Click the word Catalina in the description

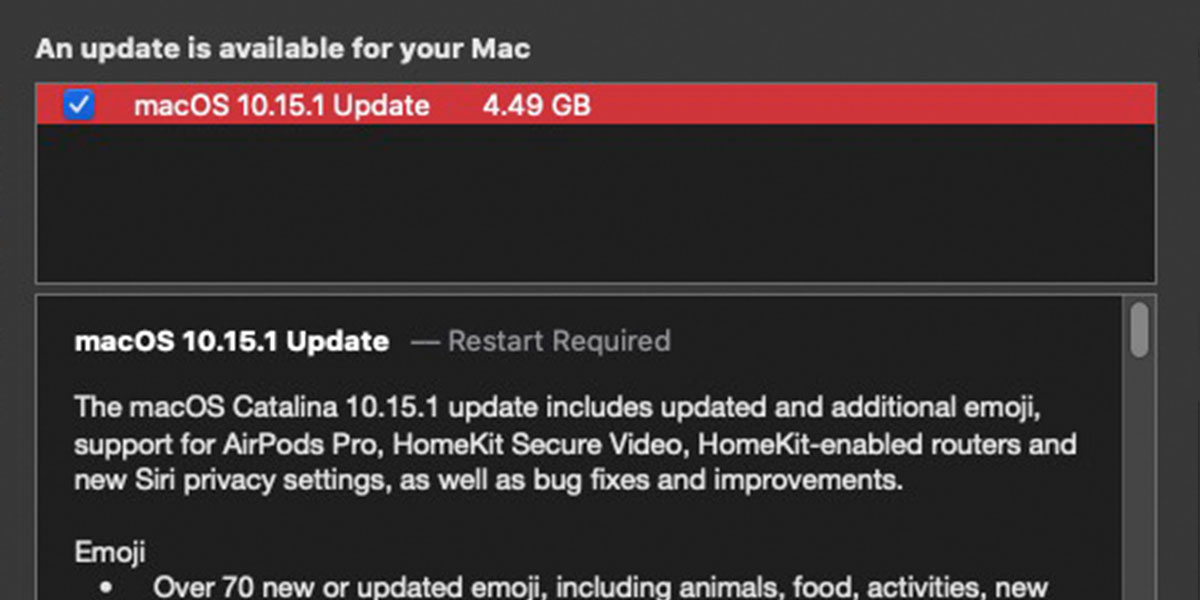pyautogui.click(x=286, y=408)
